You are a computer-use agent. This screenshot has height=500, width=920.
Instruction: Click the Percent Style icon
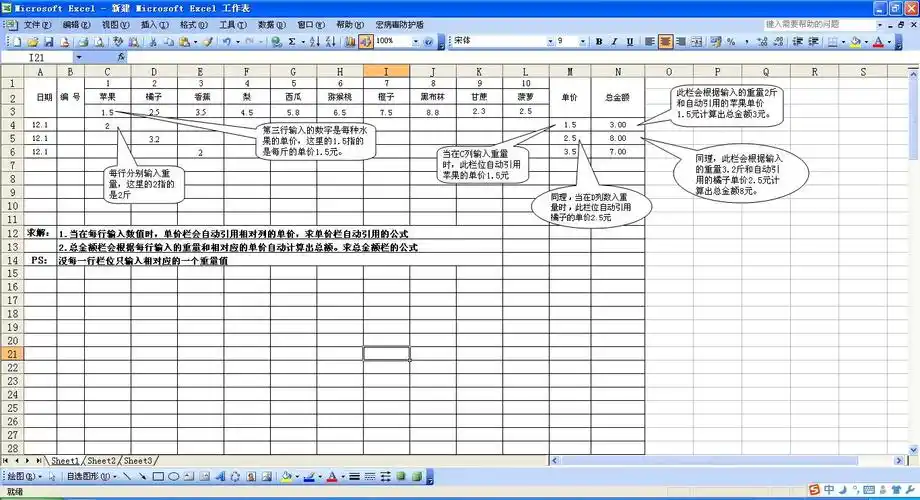731,42
